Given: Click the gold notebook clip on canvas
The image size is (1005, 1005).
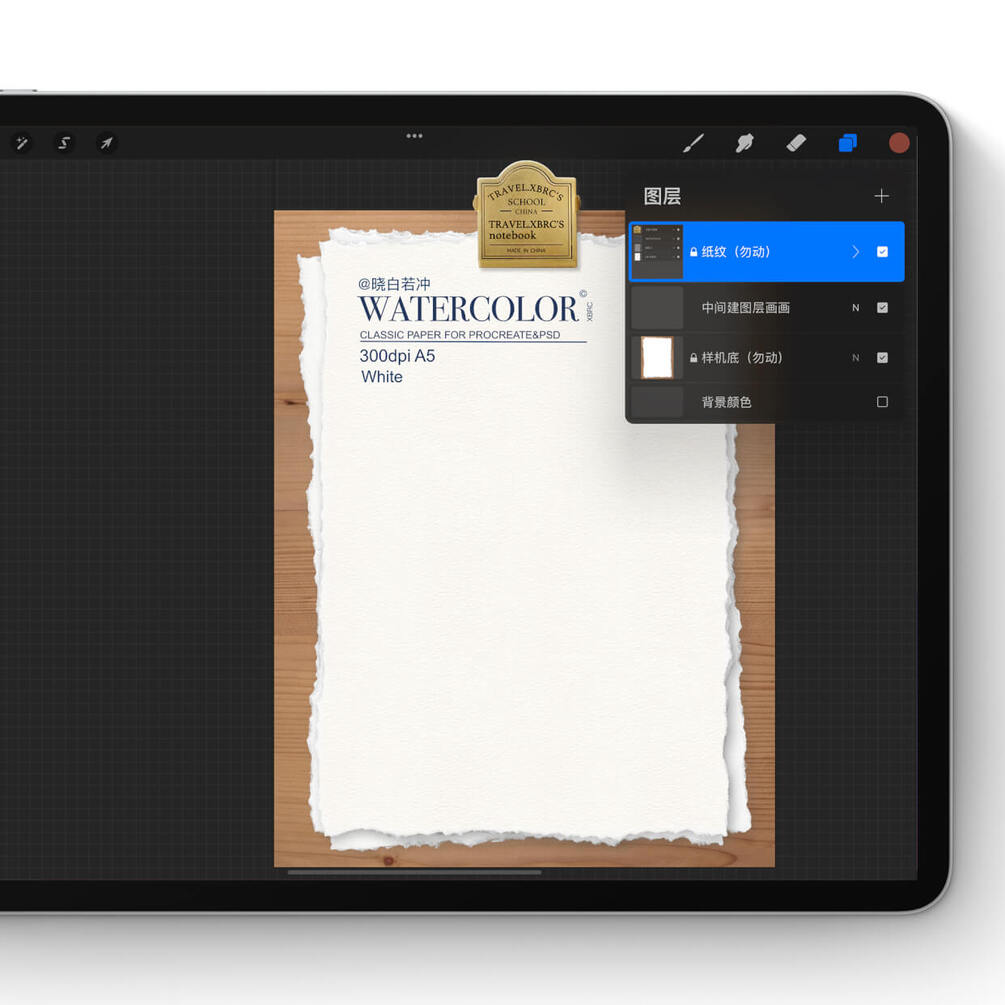Looking at the screenshot, I should pos(527,215).
